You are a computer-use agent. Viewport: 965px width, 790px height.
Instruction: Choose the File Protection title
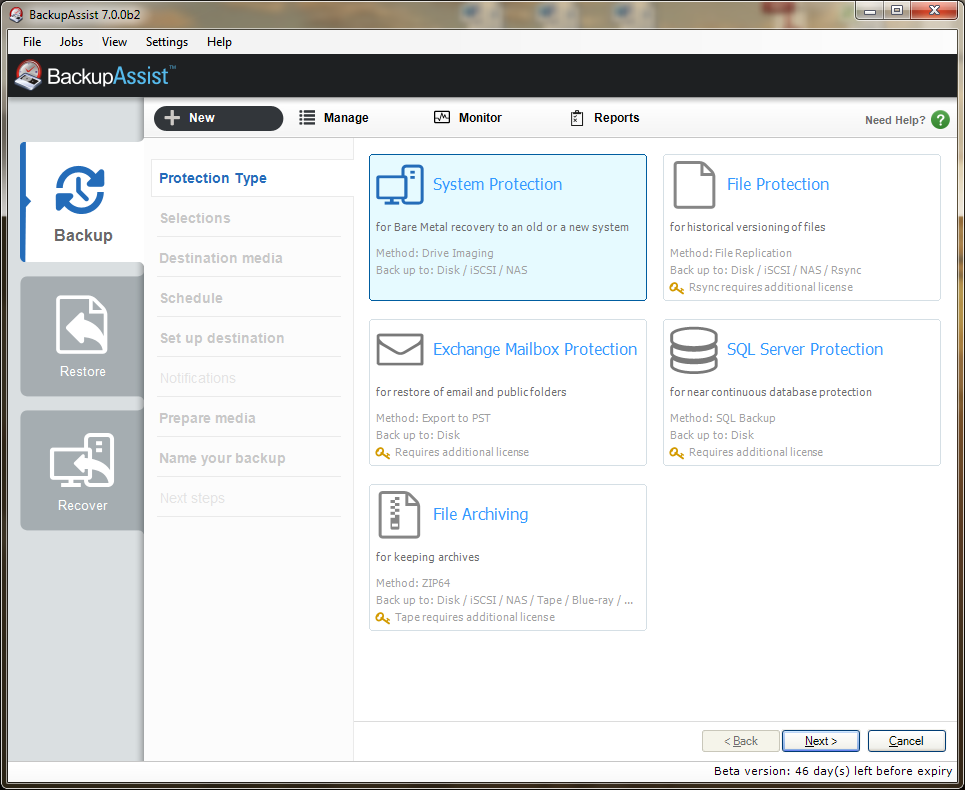(778, 184)
